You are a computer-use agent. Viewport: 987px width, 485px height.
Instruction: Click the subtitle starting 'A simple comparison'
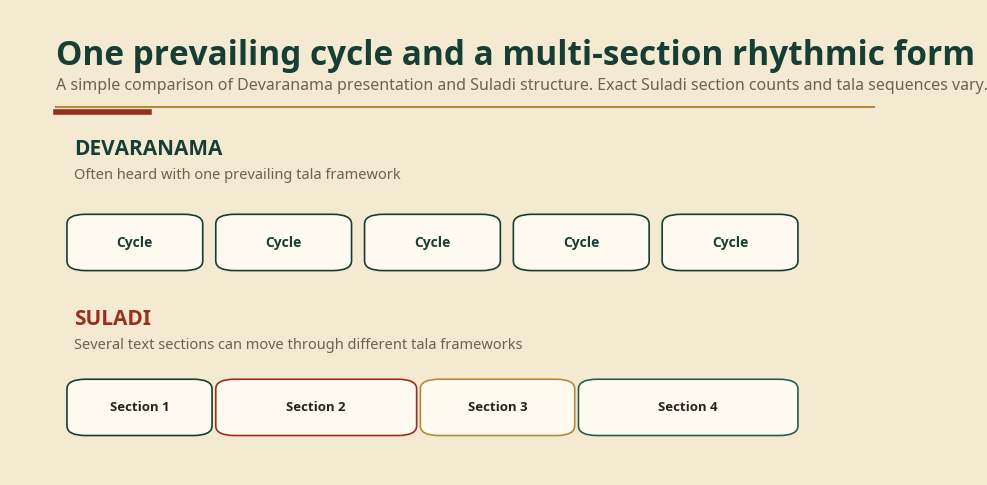(521, 84)
